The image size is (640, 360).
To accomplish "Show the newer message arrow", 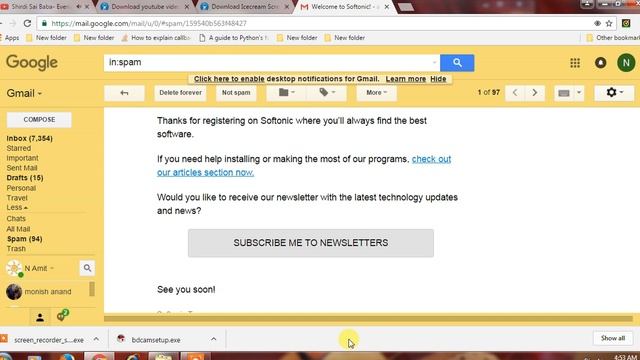I will (x=515, y=93).
